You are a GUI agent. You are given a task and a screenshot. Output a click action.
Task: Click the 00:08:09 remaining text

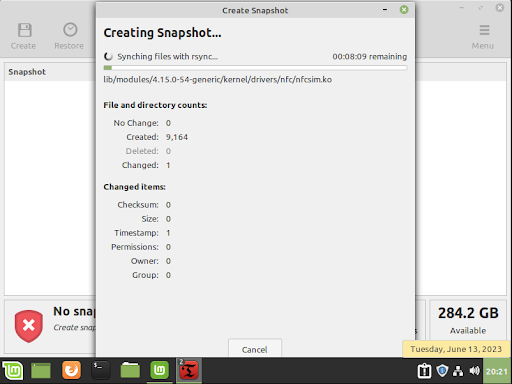370,57
